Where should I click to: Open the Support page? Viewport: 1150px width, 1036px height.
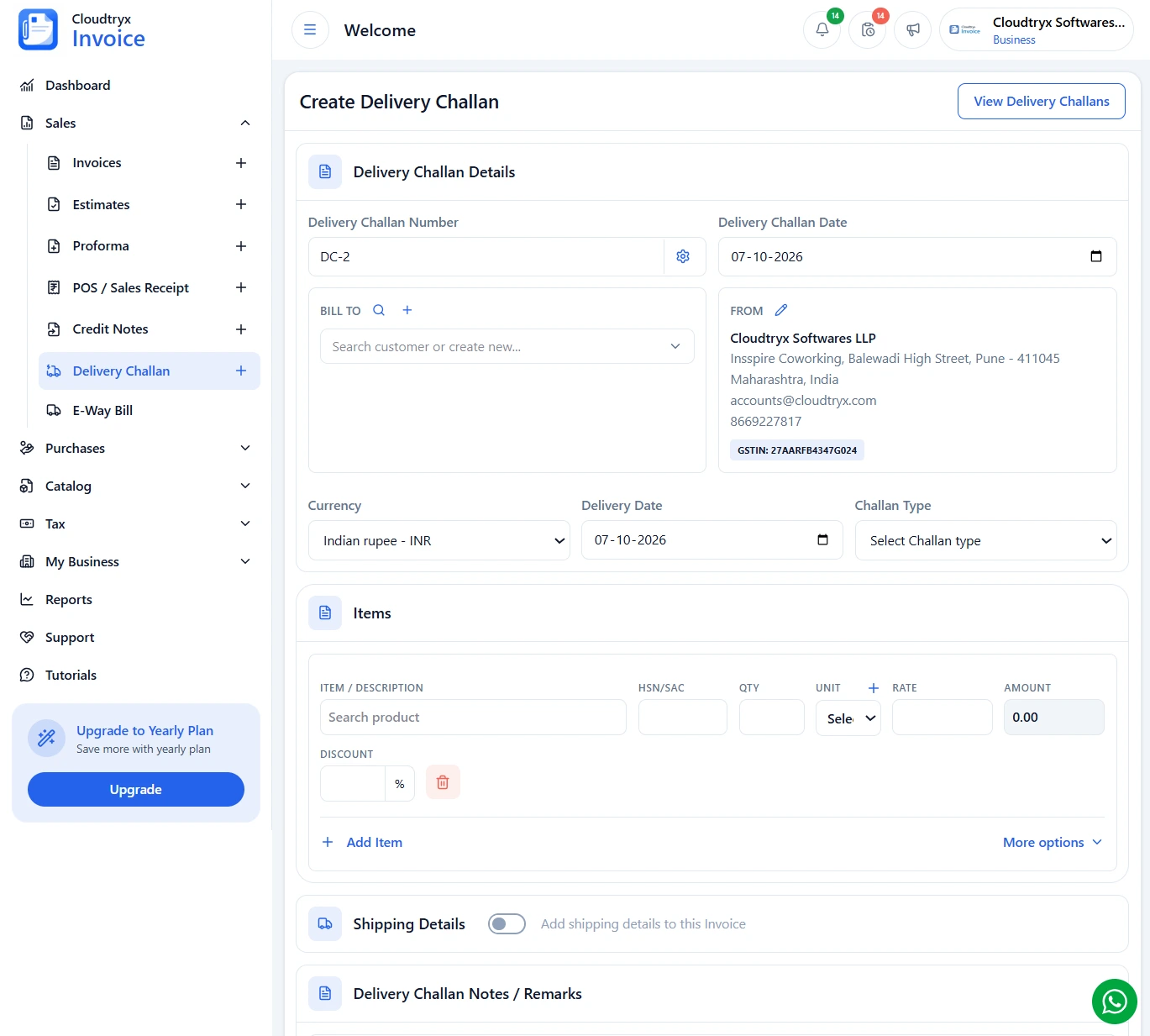(70, 637)
